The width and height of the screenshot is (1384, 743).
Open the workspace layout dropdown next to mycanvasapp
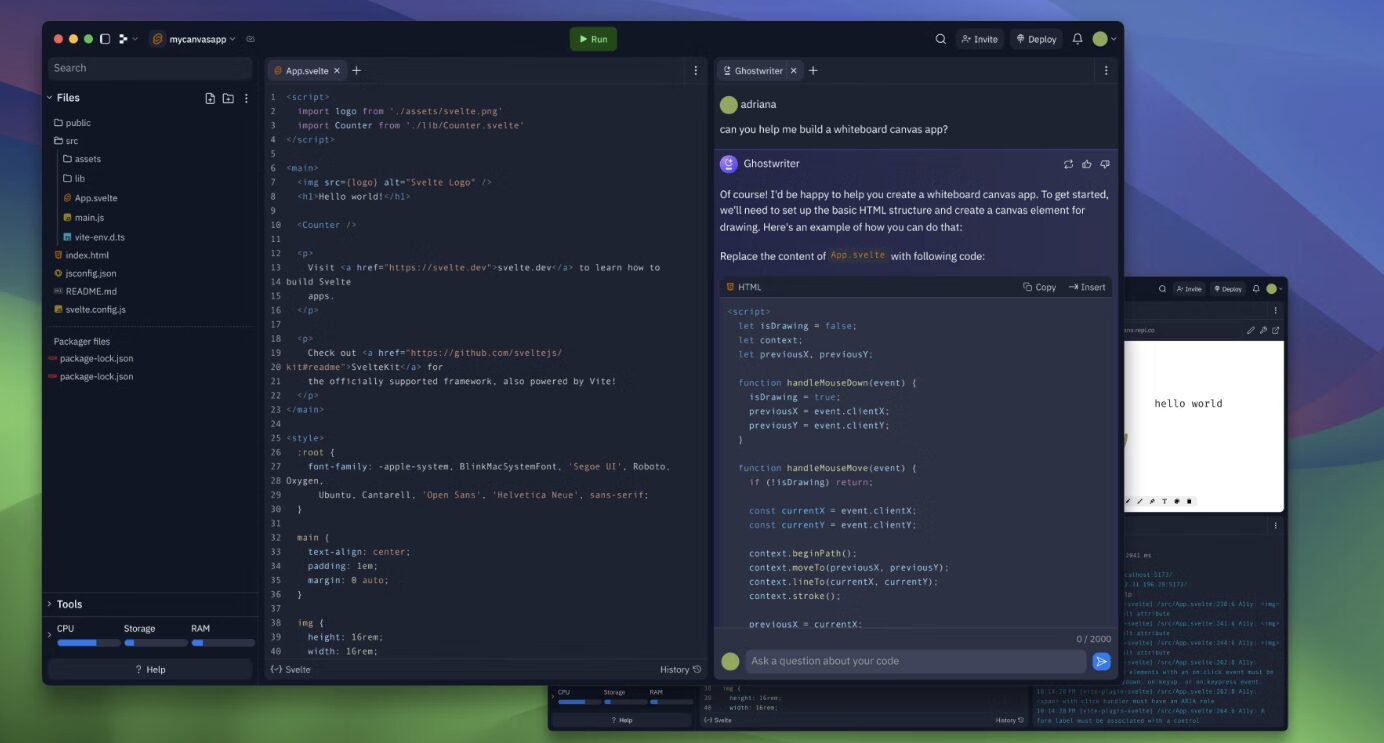126,39
